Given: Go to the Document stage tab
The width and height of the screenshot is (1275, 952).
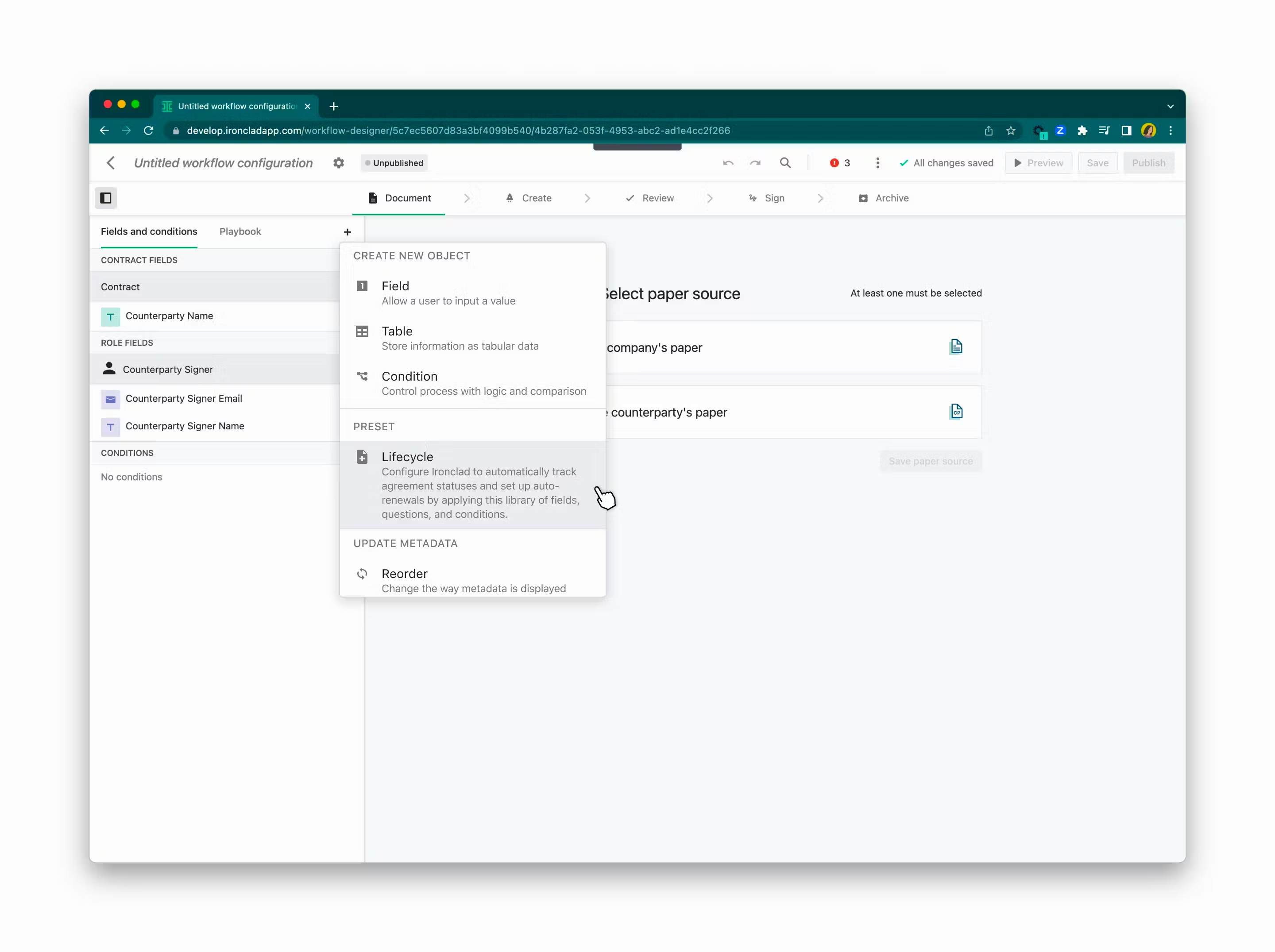Looking at the screenshot, I should point(399,198).
